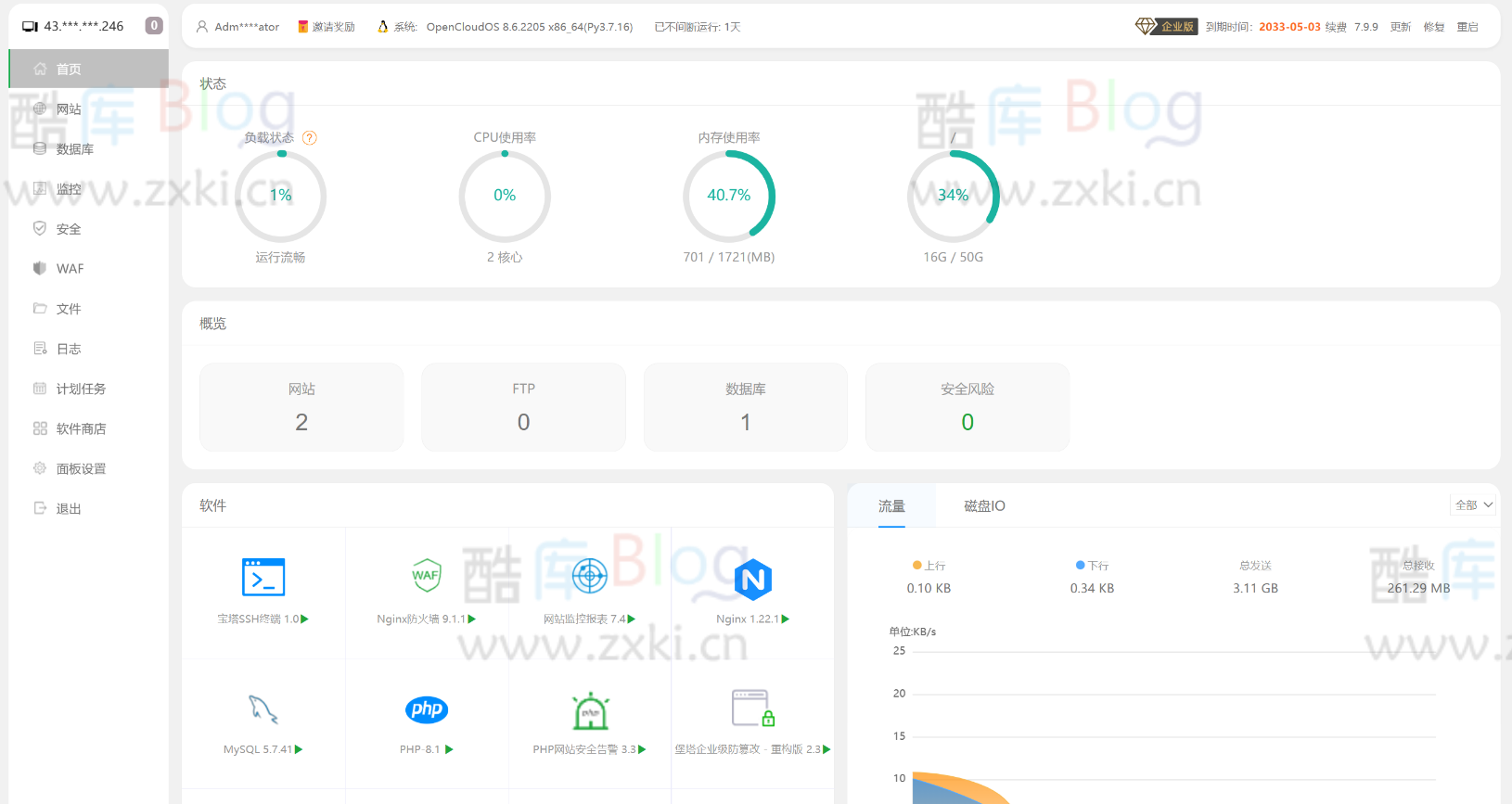Open the MySQL 5.7.41 dolphin icon
This screenshot has height=804, width=1512.
pos(263,709)
